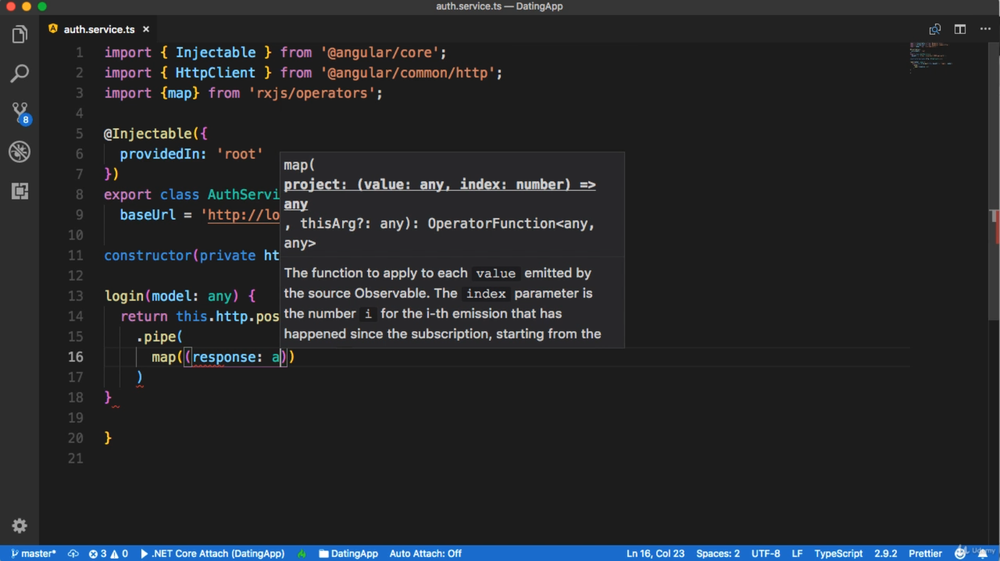This screenshot has width=1000, height=561.
Task: Split the editor with the split icon
Action: [x=960, y=29]
